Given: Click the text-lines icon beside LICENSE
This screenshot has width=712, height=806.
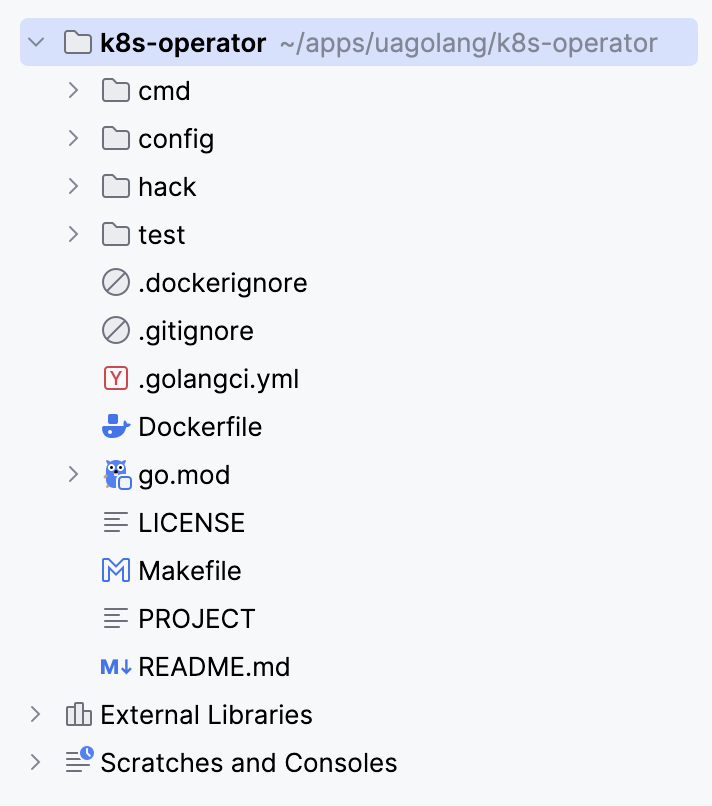Looking at the screenshot, I should pos(116,523).
